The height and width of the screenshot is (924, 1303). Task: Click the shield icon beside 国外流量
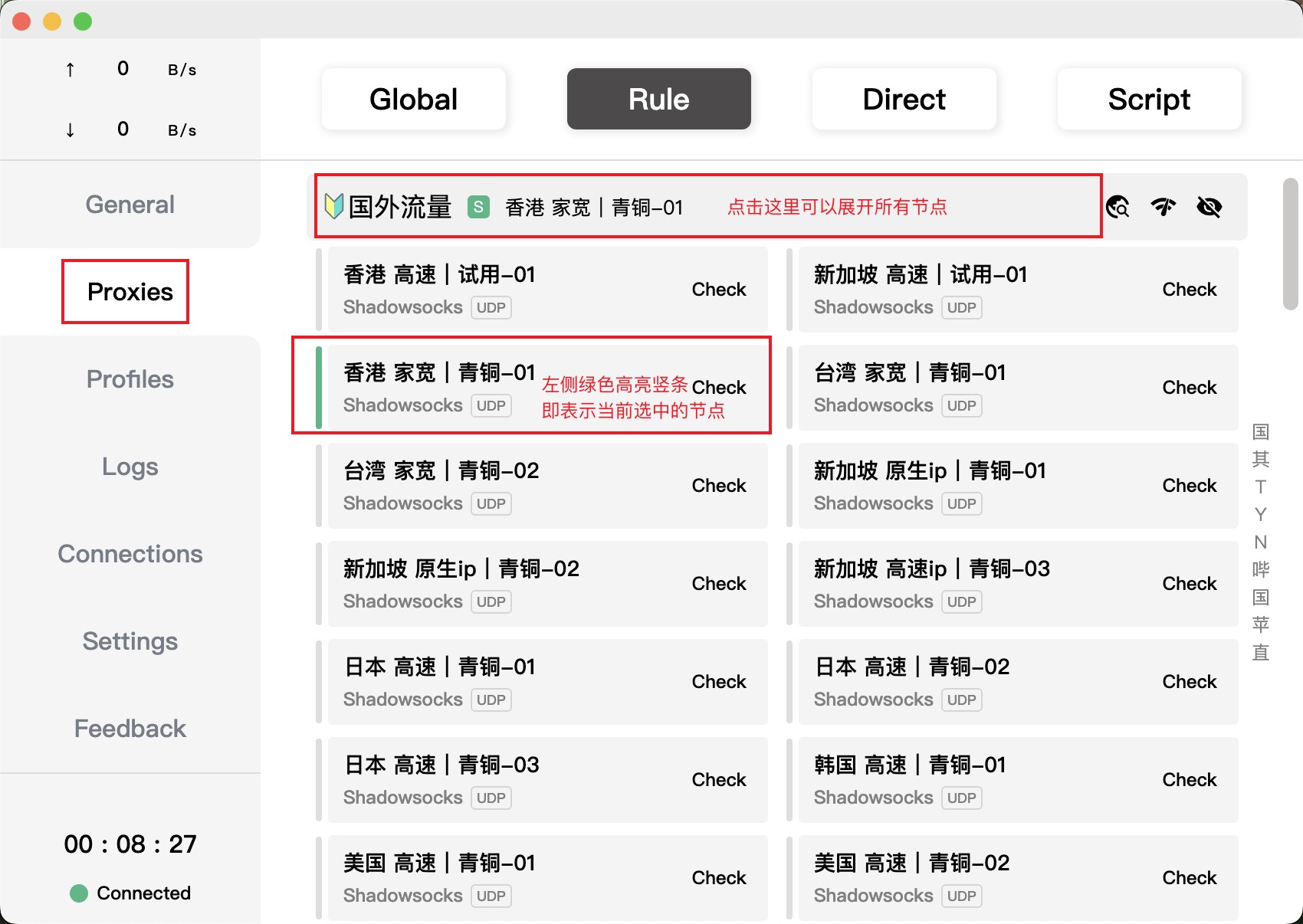pos(333,206)
